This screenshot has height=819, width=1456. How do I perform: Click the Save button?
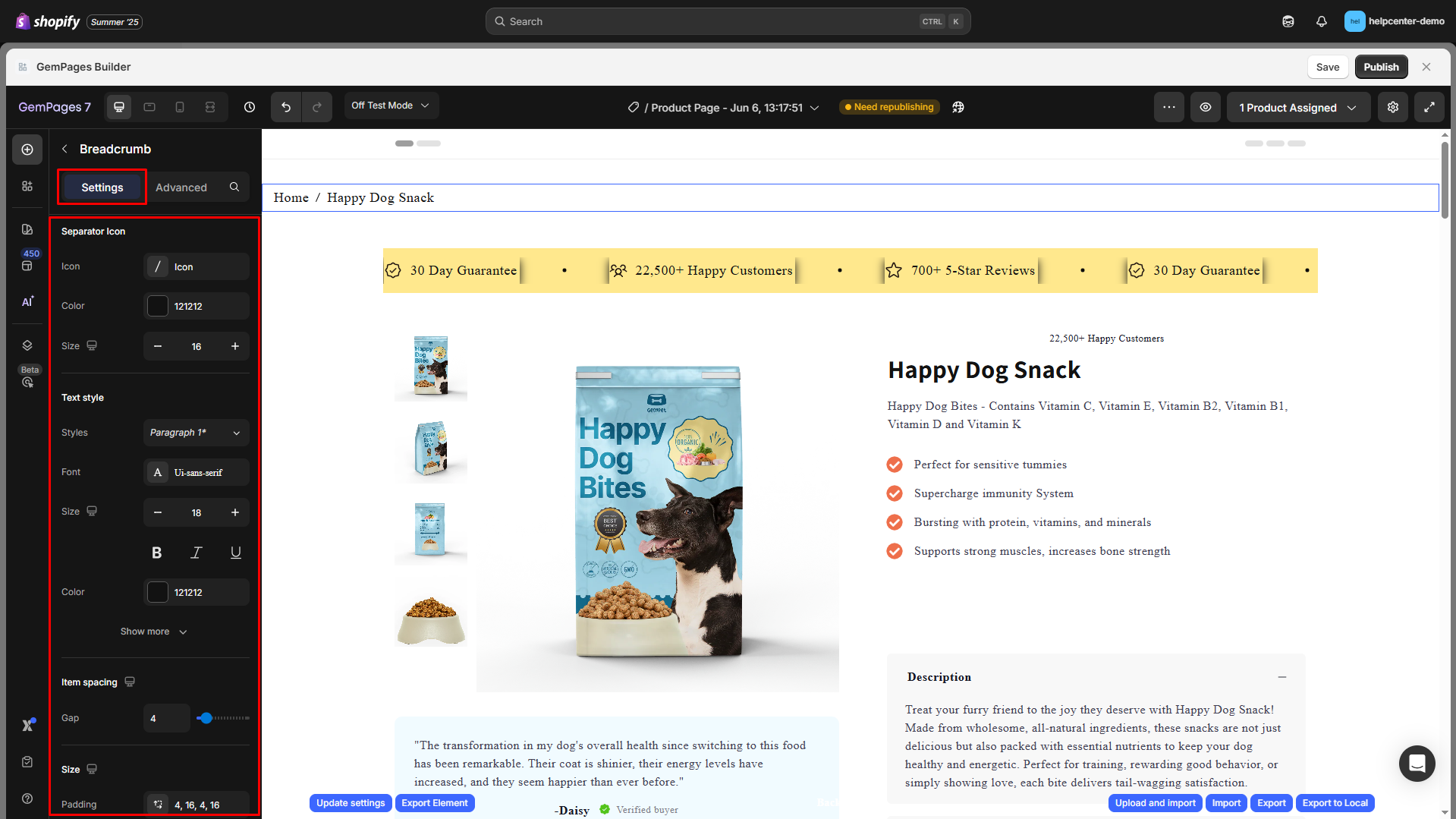(x=1327, y=67)
